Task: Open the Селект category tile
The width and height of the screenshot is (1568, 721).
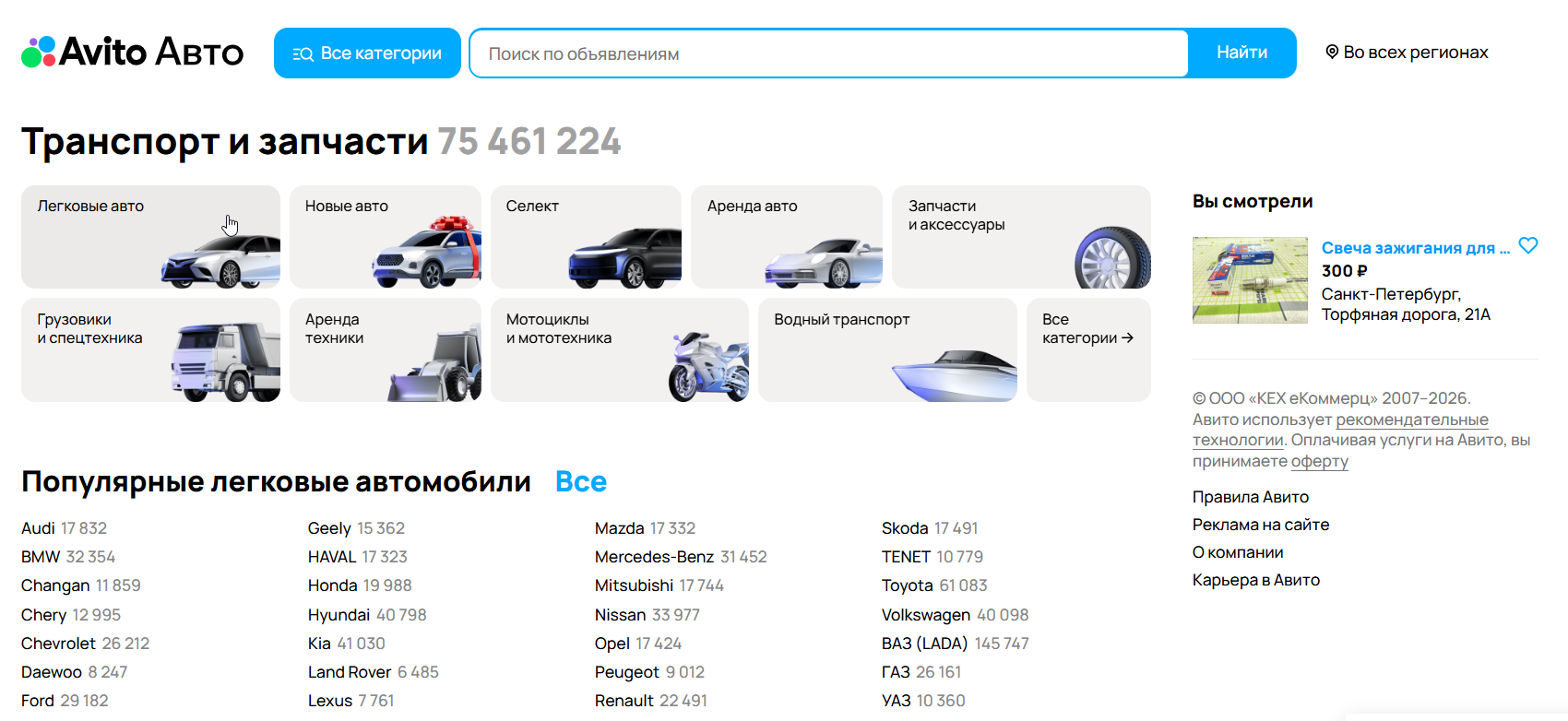Action: (x=586, y=237)
